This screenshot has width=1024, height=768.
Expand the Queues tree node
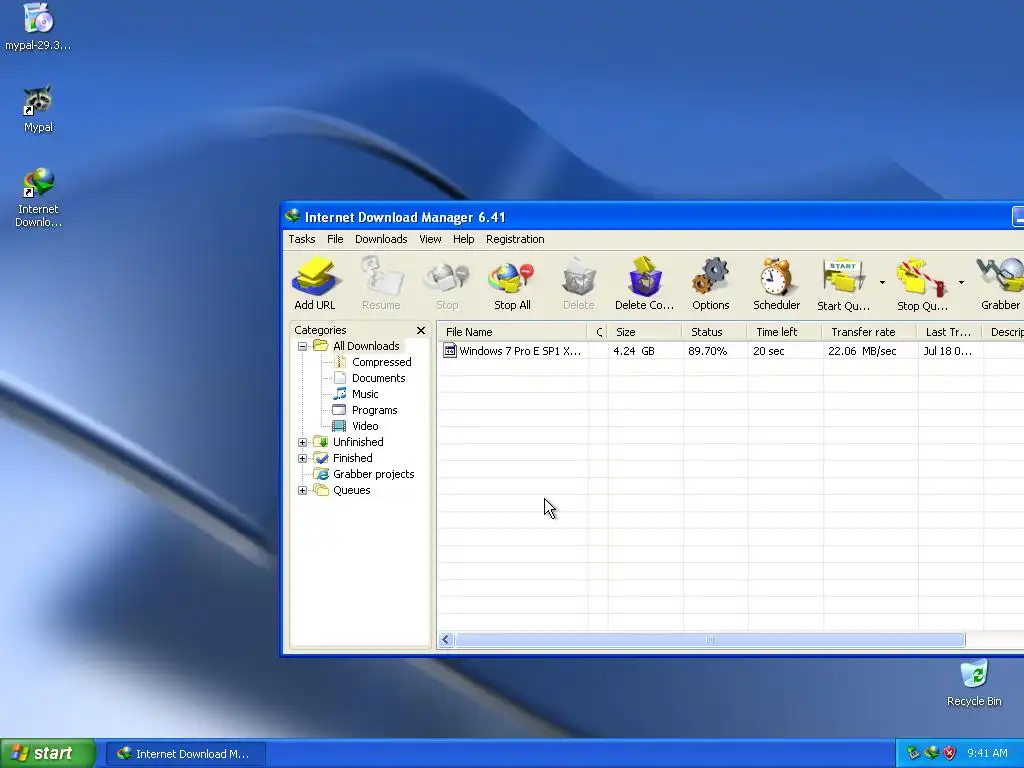(302, 490)
